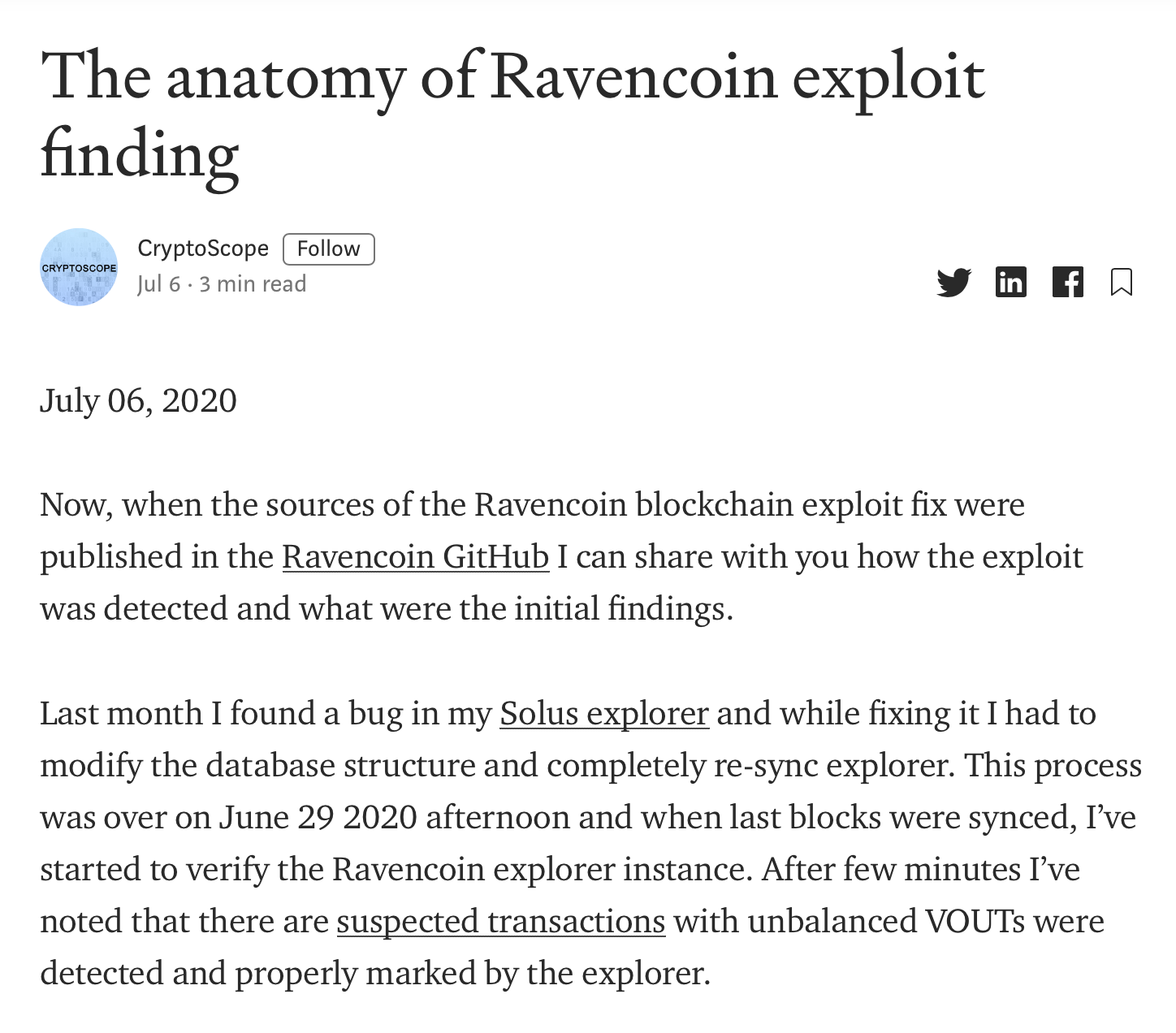Click the Jul 6 publish date
The image size is (1176, 1033).
[x=158, y=284]
